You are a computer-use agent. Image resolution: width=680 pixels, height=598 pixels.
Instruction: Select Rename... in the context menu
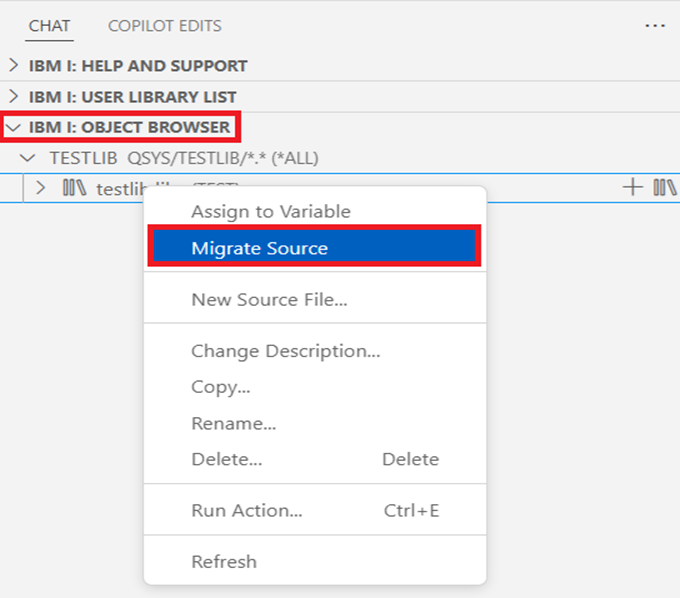click(233, 423)
